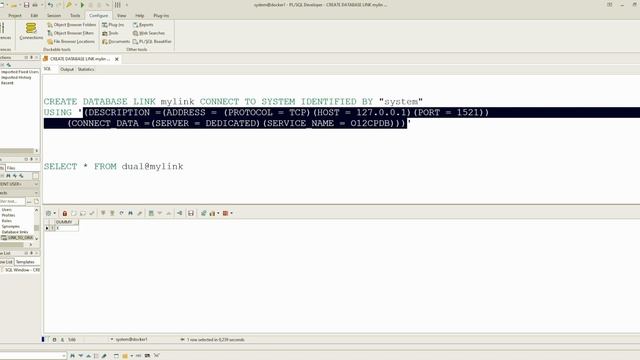Viewport: 640px width, 360px height.
Task: Open Object Browser Folders
Action: 71,24
